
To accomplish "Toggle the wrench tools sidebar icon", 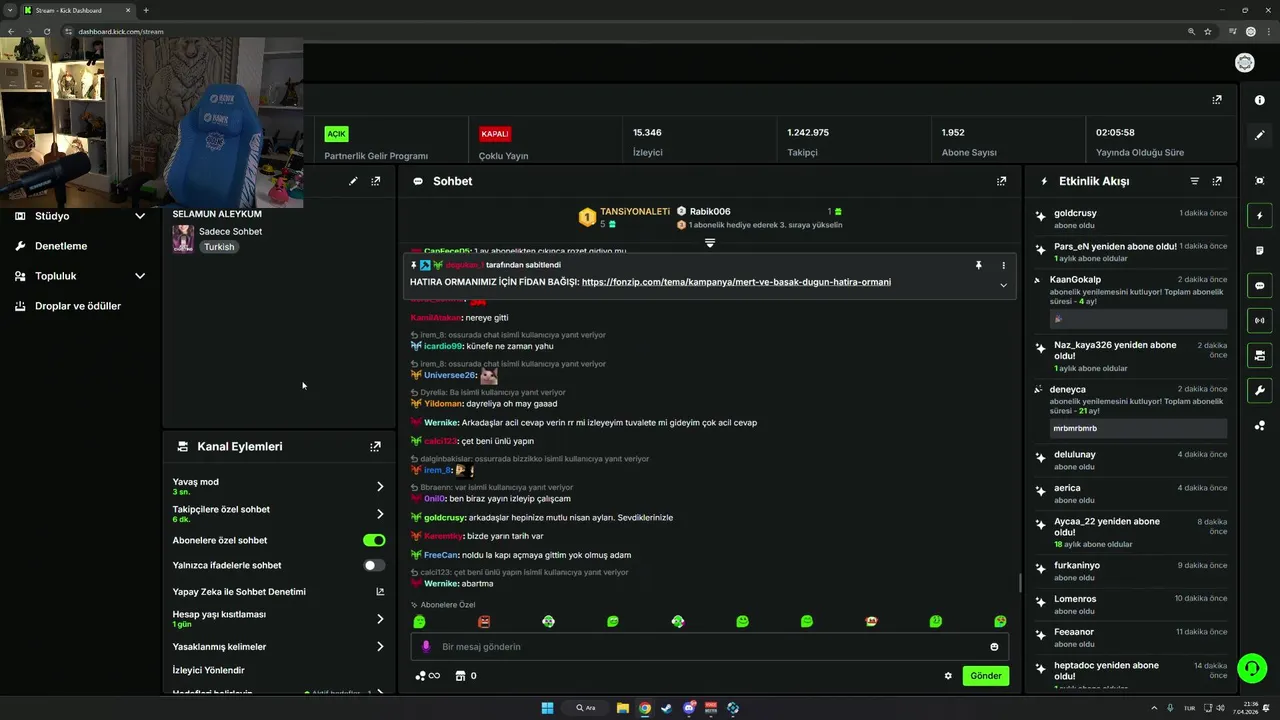I will point(1259,390).
